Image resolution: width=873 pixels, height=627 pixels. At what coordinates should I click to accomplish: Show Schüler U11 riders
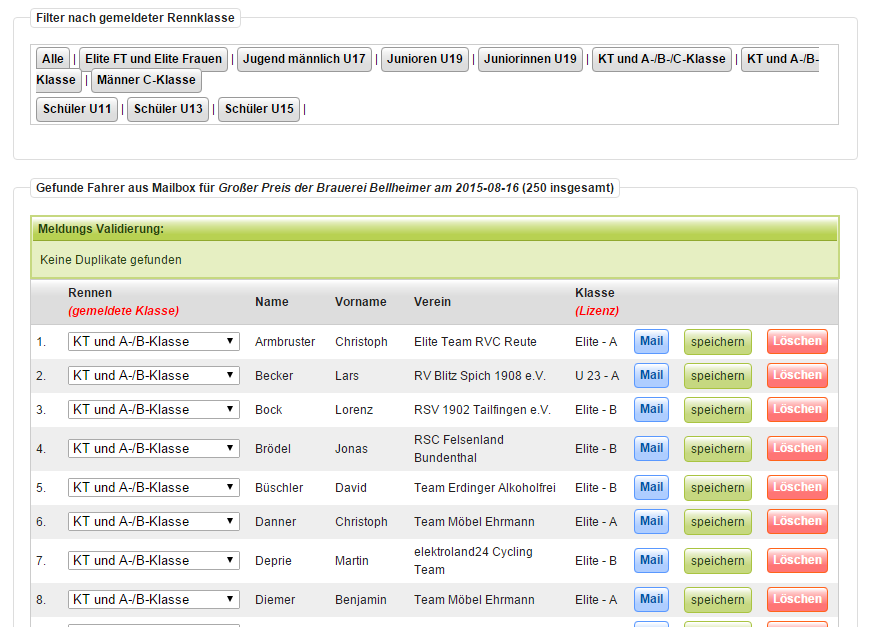tap(77, 109)
